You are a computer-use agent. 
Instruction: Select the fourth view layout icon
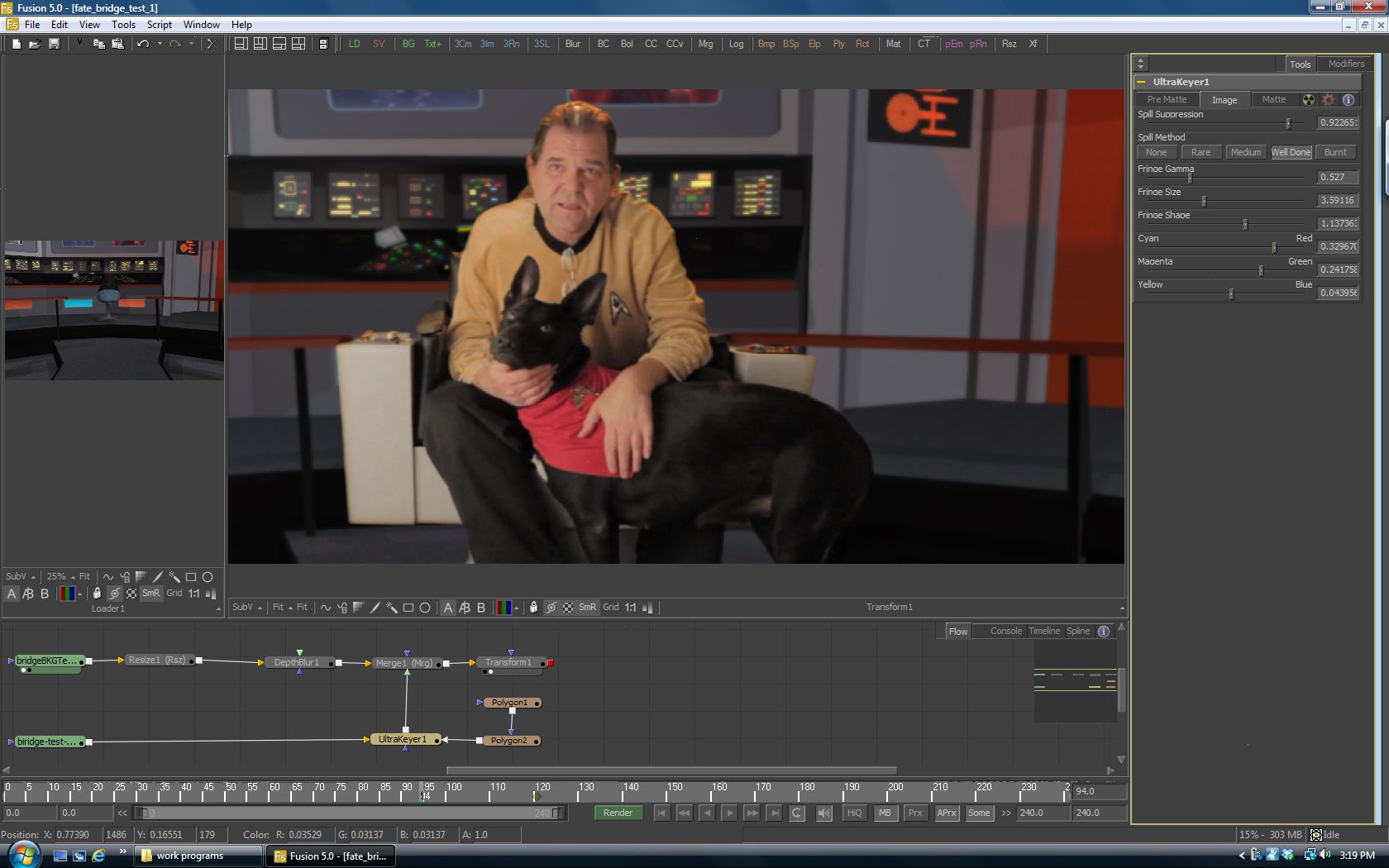coord(298,44)
